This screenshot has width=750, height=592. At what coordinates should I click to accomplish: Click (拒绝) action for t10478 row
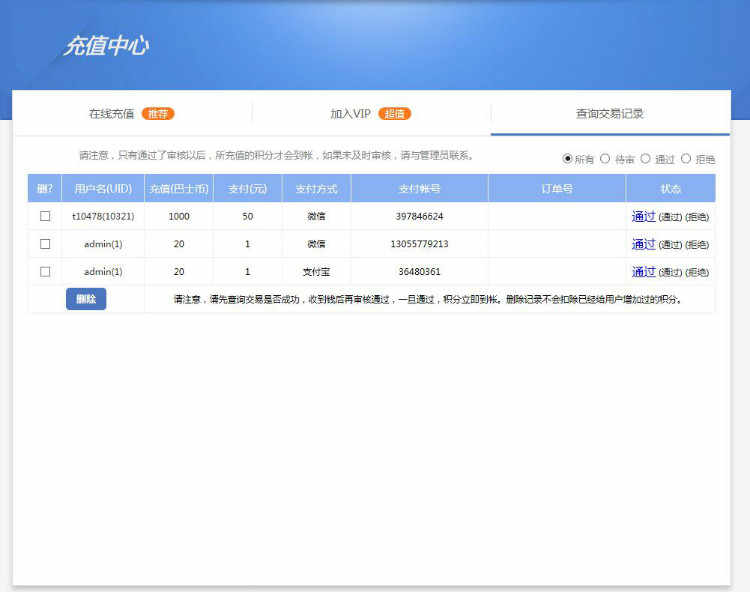pos(697,217)
